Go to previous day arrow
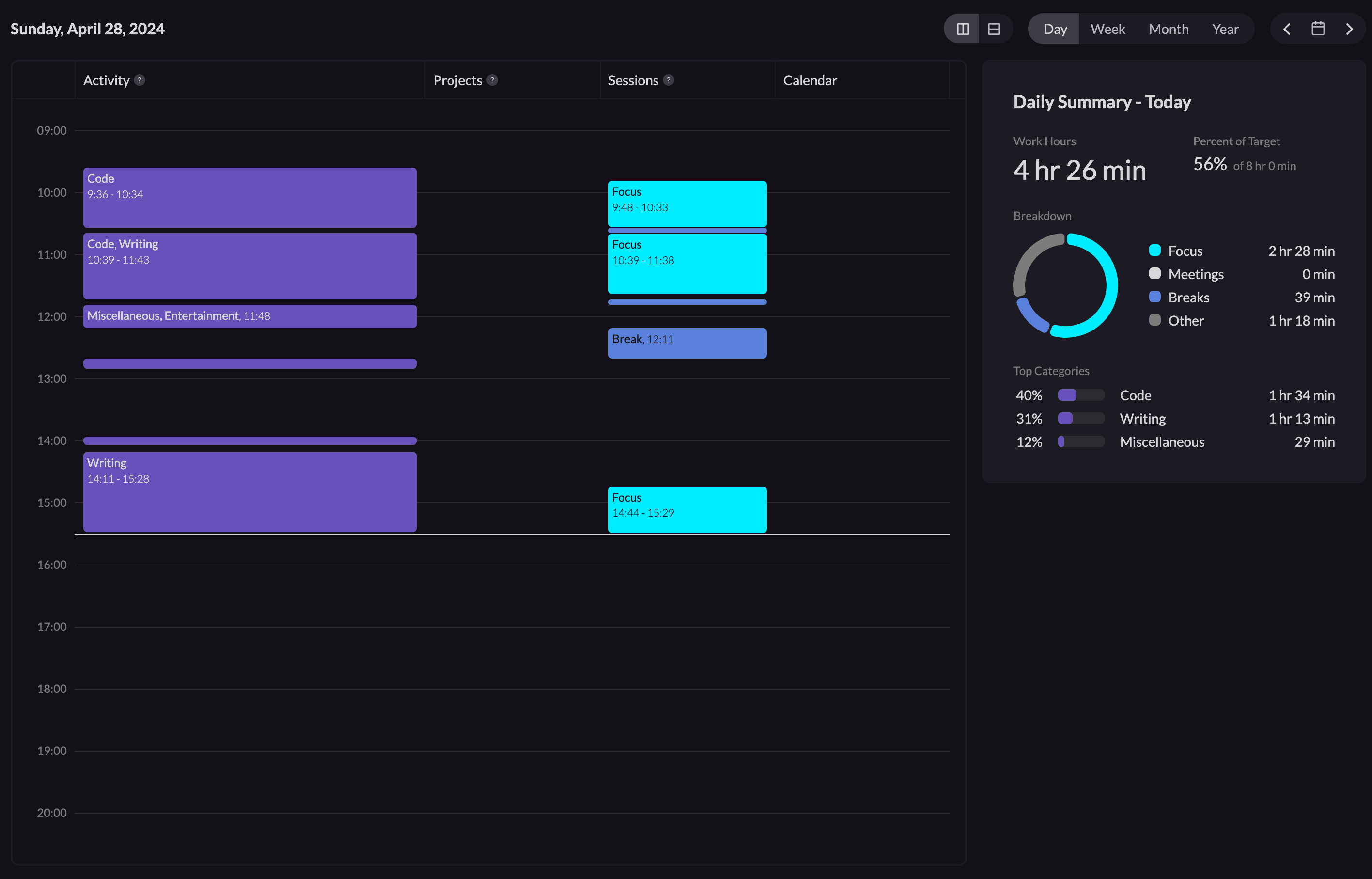The image size is (1372, 879). coord(1286,29)
